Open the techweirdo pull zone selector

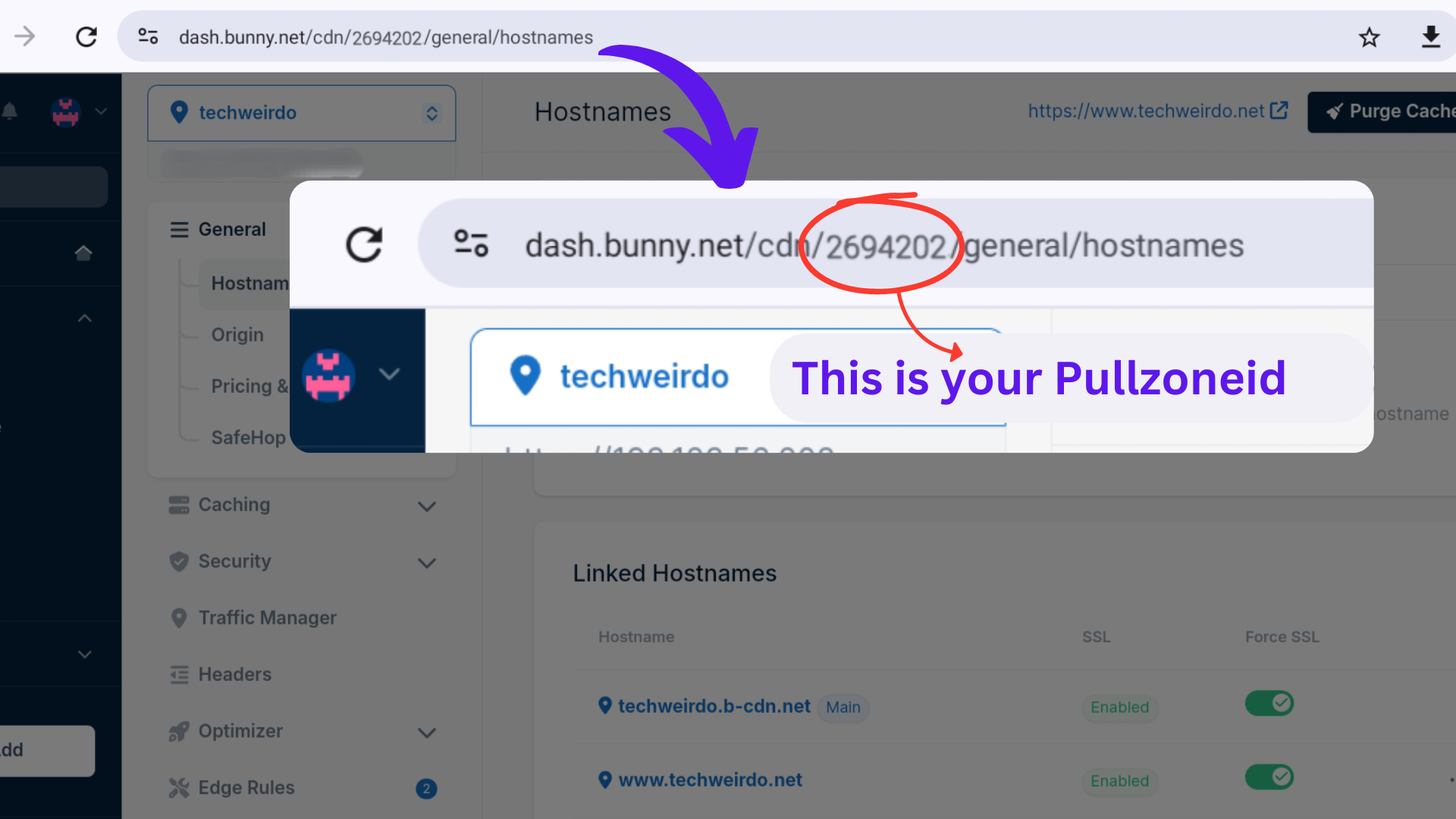click(x=302, y=113)
